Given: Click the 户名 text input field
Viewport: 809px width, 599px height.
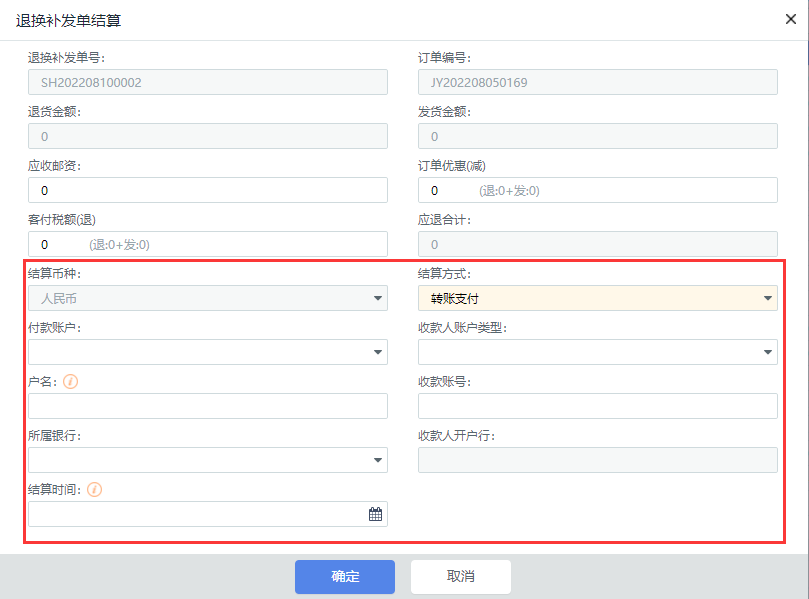Looking at the screenshot, I should pyautogui.click(x=207, y=406).
